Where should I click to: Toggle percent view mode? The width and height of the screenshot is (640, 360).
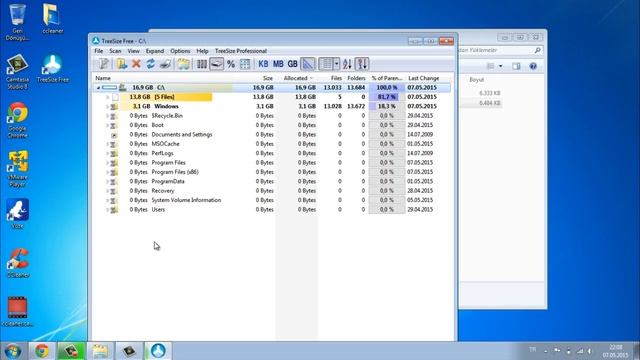click(231, 64)
